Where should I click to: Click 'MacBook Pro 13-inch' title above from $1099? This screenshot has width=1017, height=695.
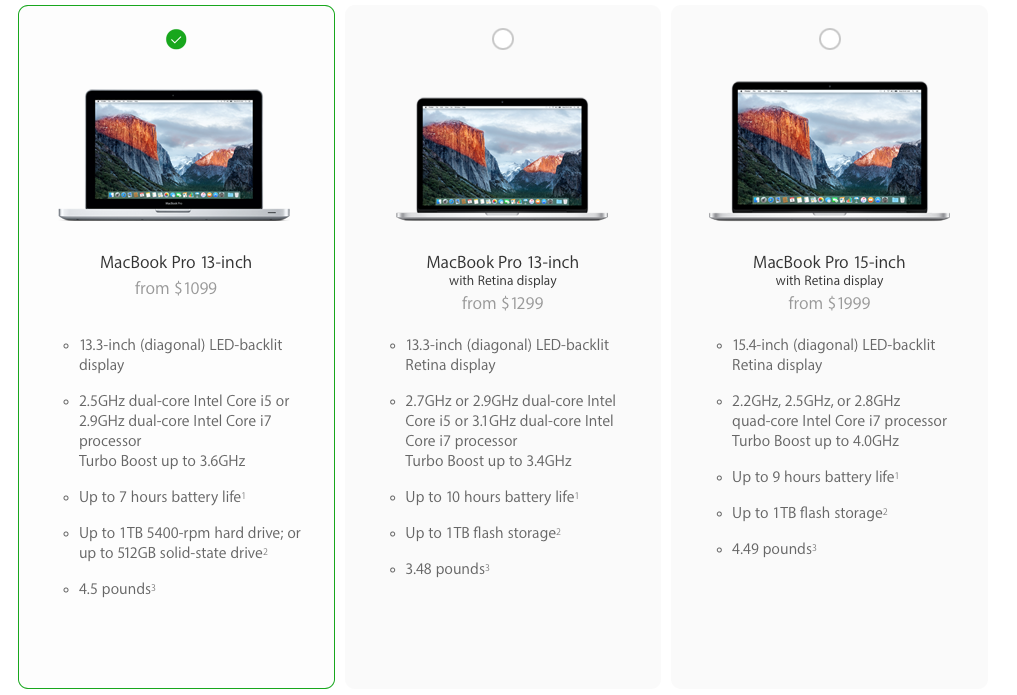pyautogui.click(x=176, y=262)
